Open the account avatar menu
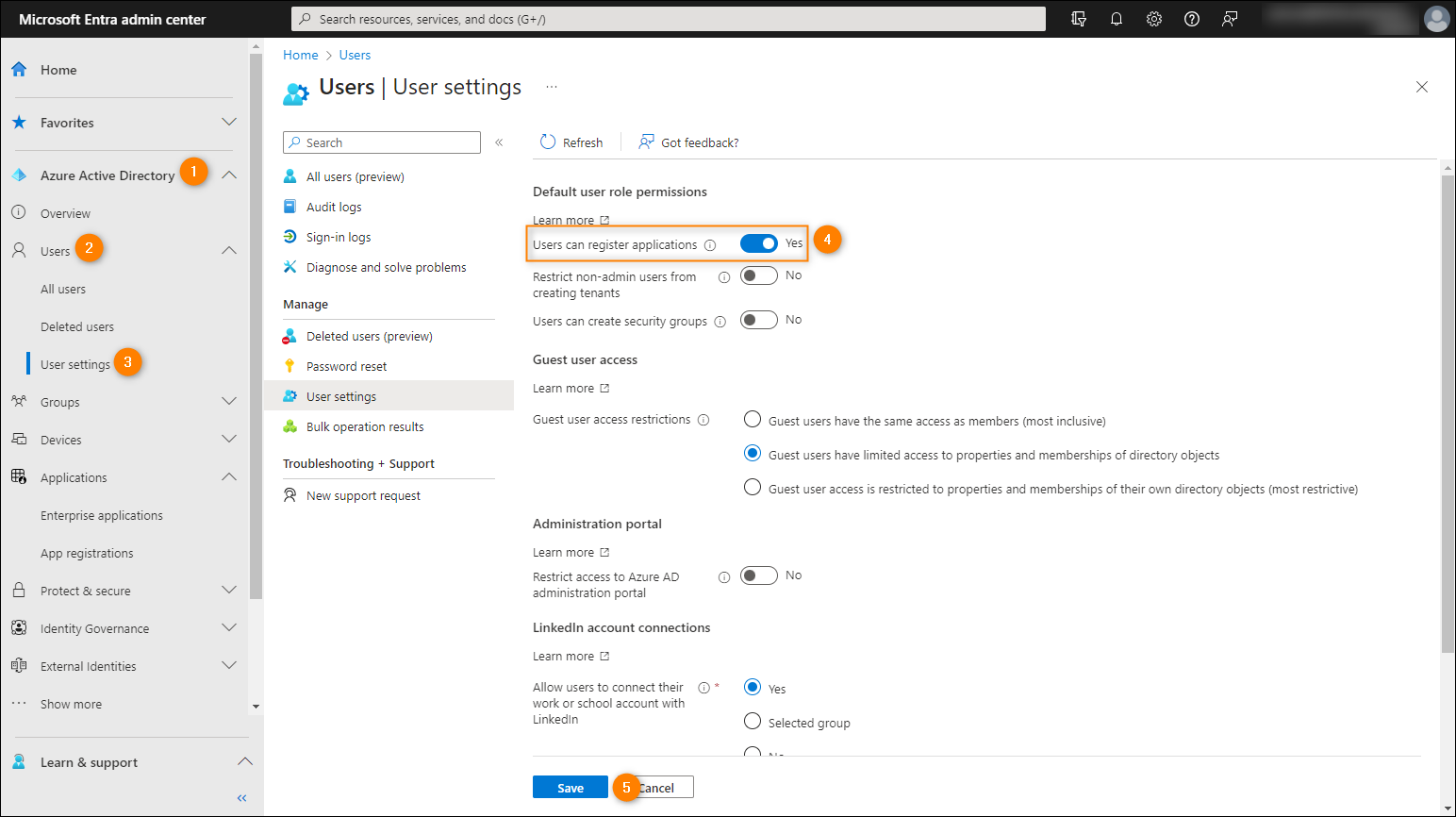Viewport: 1456px width, 817px height. click(1436, 19)
